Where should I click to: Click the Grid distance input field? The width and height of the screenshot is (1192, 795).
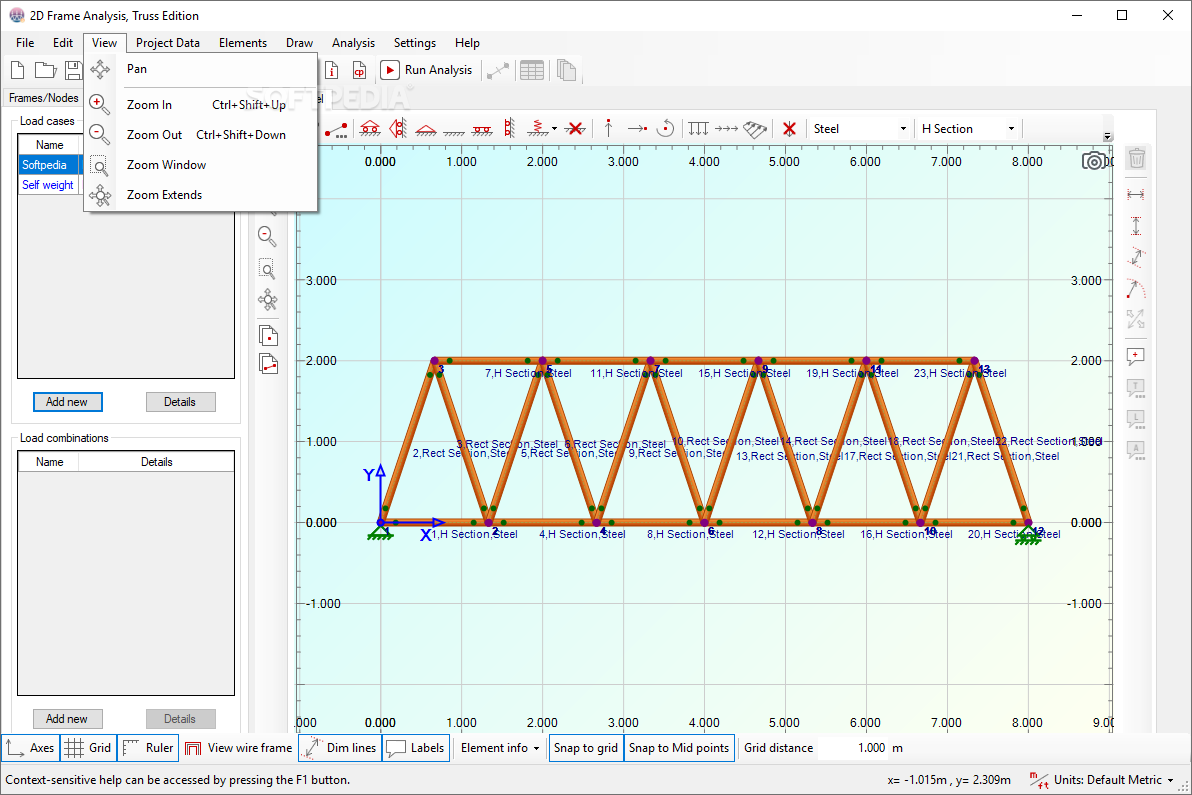(851, 748)
